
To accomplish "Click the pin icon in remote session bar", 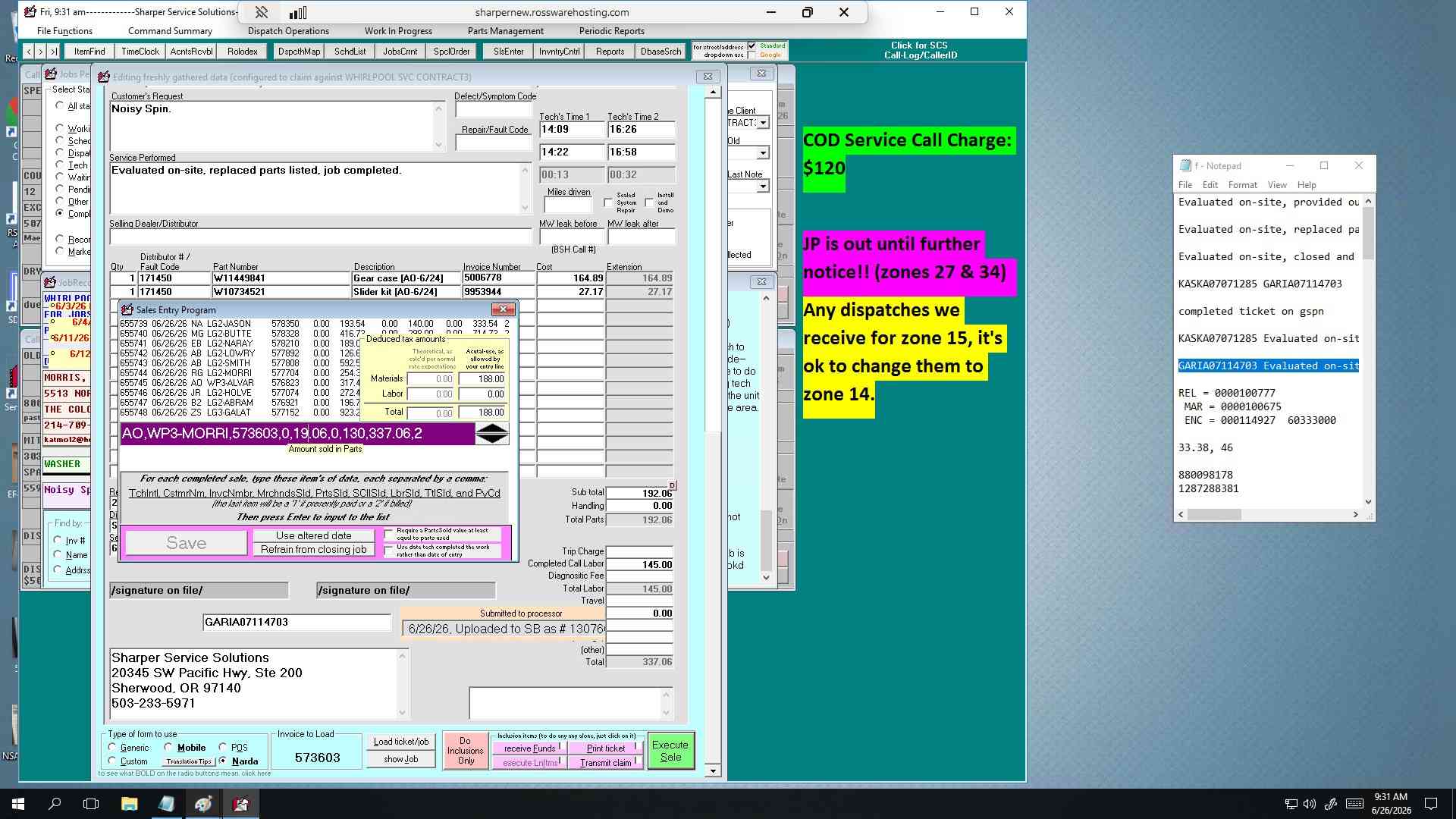I will pos(261,12).
